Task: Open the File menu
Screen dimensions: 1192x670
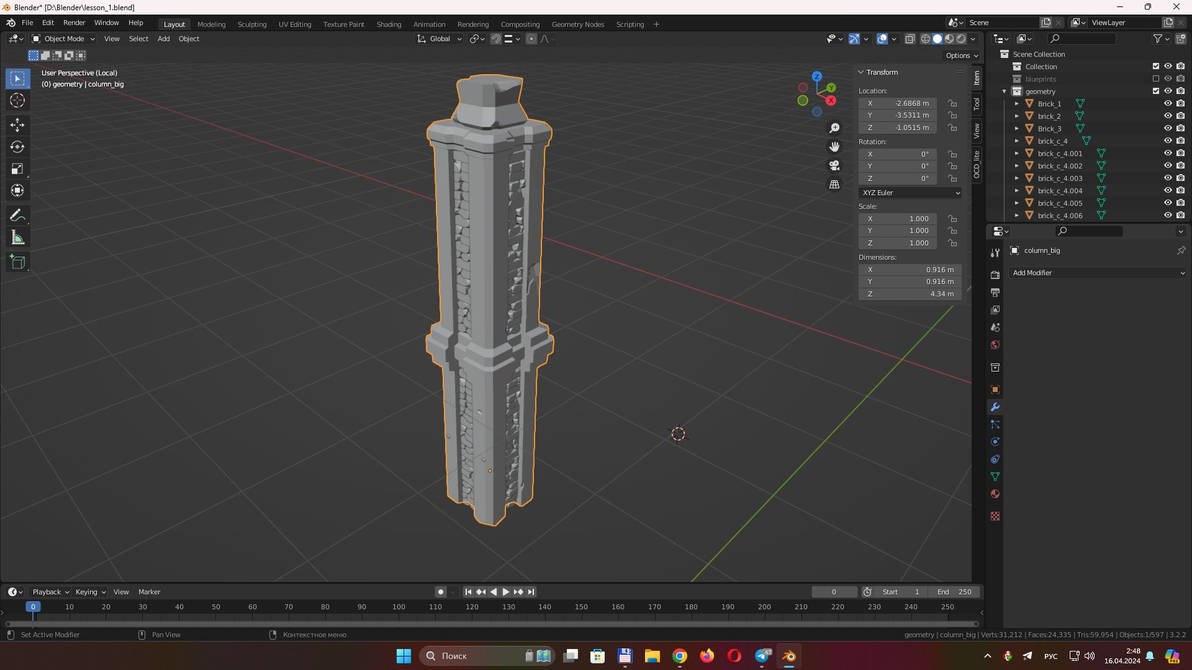Action: [x=27, y=23]
